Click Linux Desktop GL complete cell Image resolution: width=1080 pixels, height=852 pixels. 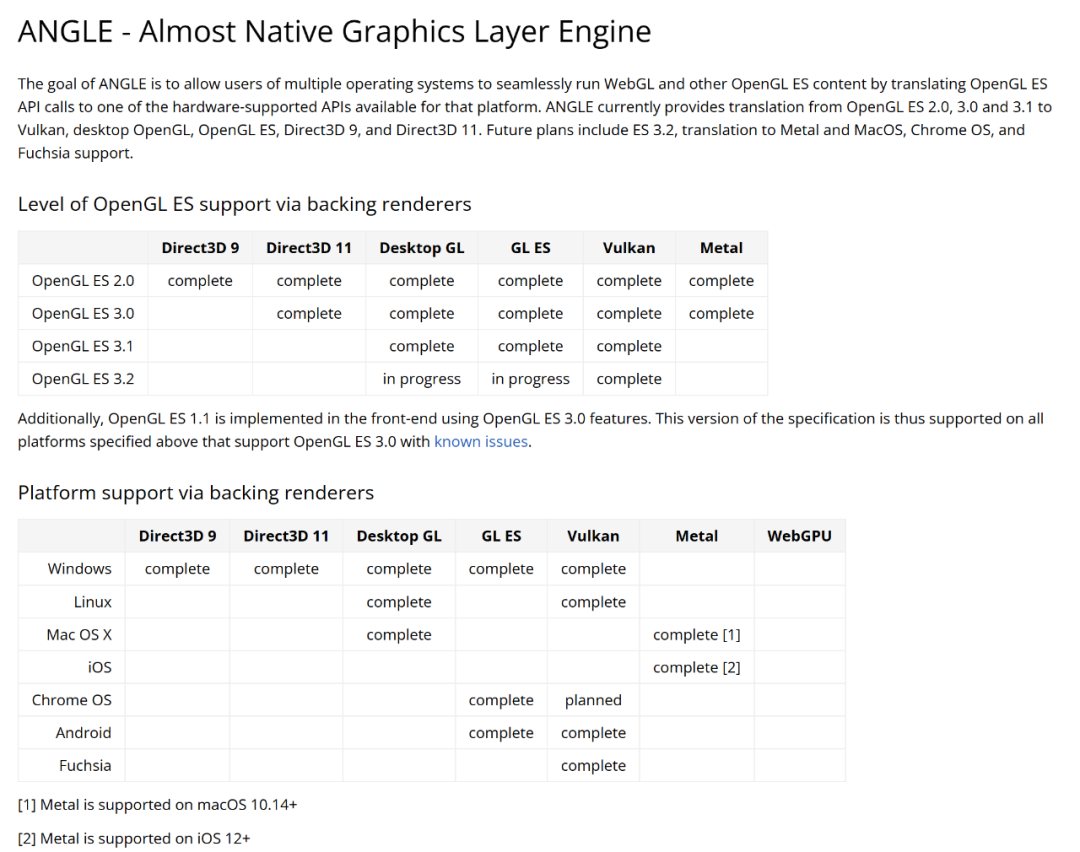tap(399, 602)
